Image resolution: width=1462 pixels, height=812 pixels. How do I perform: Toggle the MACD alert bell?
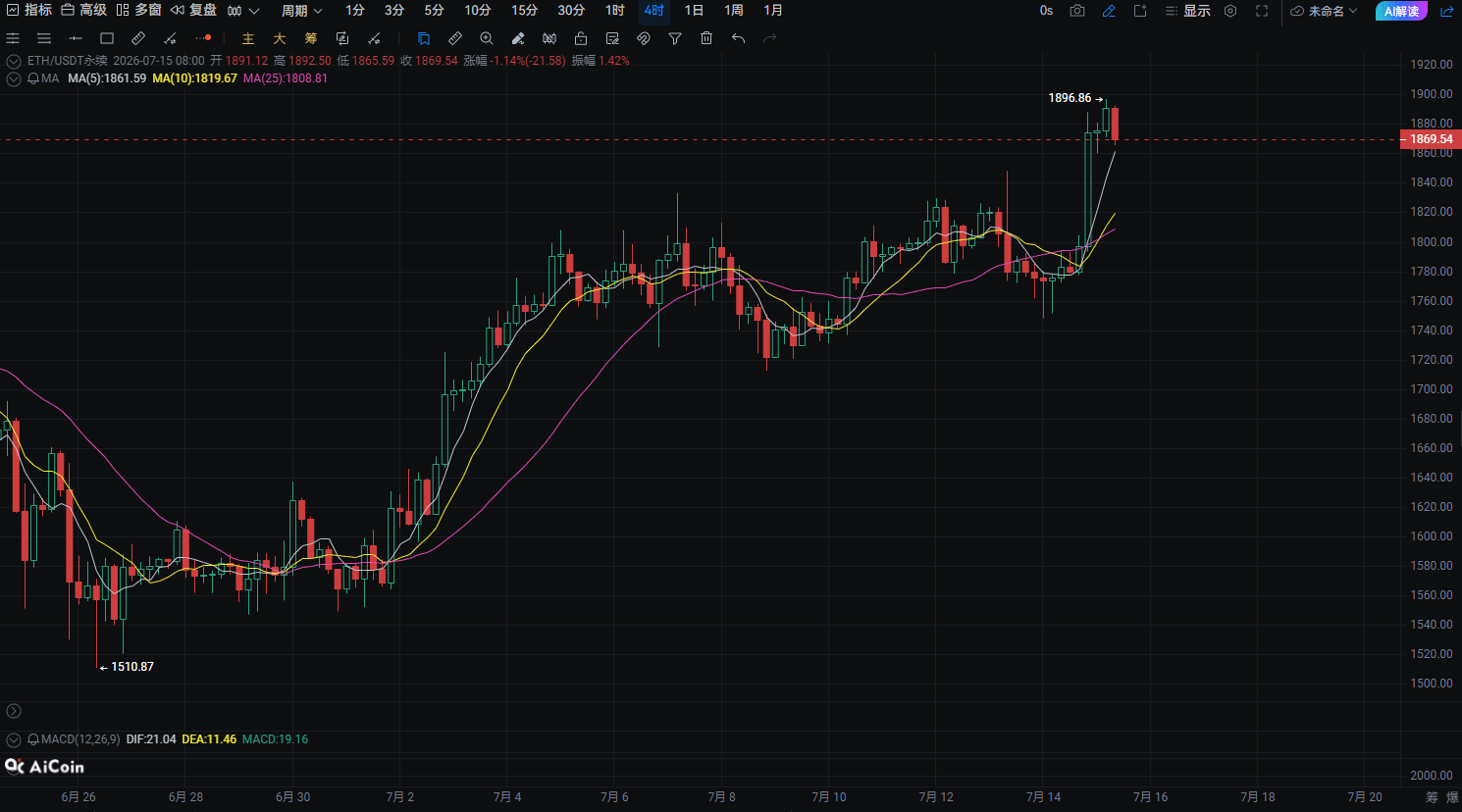tap(33, 739)
